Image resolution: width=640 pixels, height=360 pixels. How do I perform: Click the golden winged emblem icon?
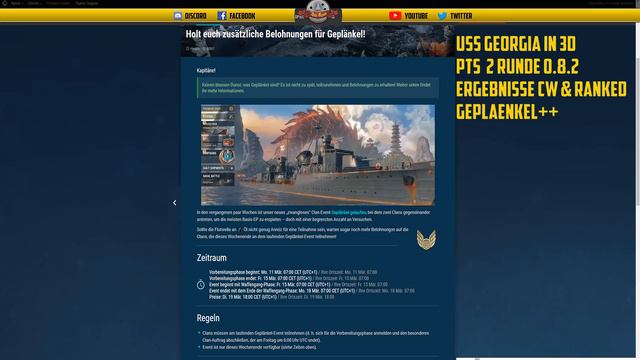tap(426, 239)
